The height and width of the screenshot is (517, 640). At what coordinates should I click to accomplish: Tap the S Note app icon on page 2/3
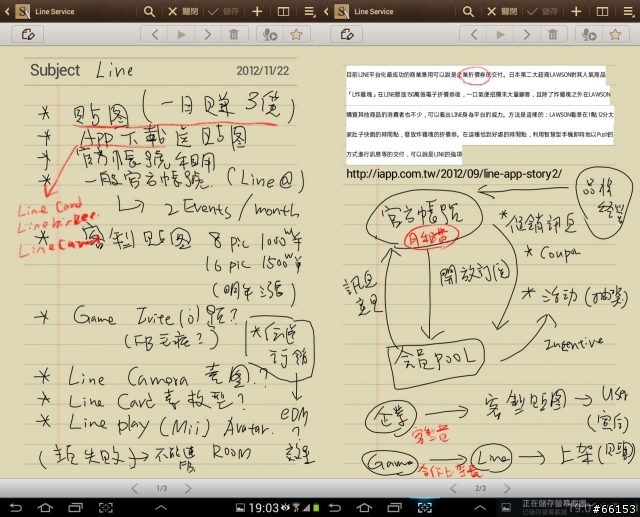click(x=341, y=11)
